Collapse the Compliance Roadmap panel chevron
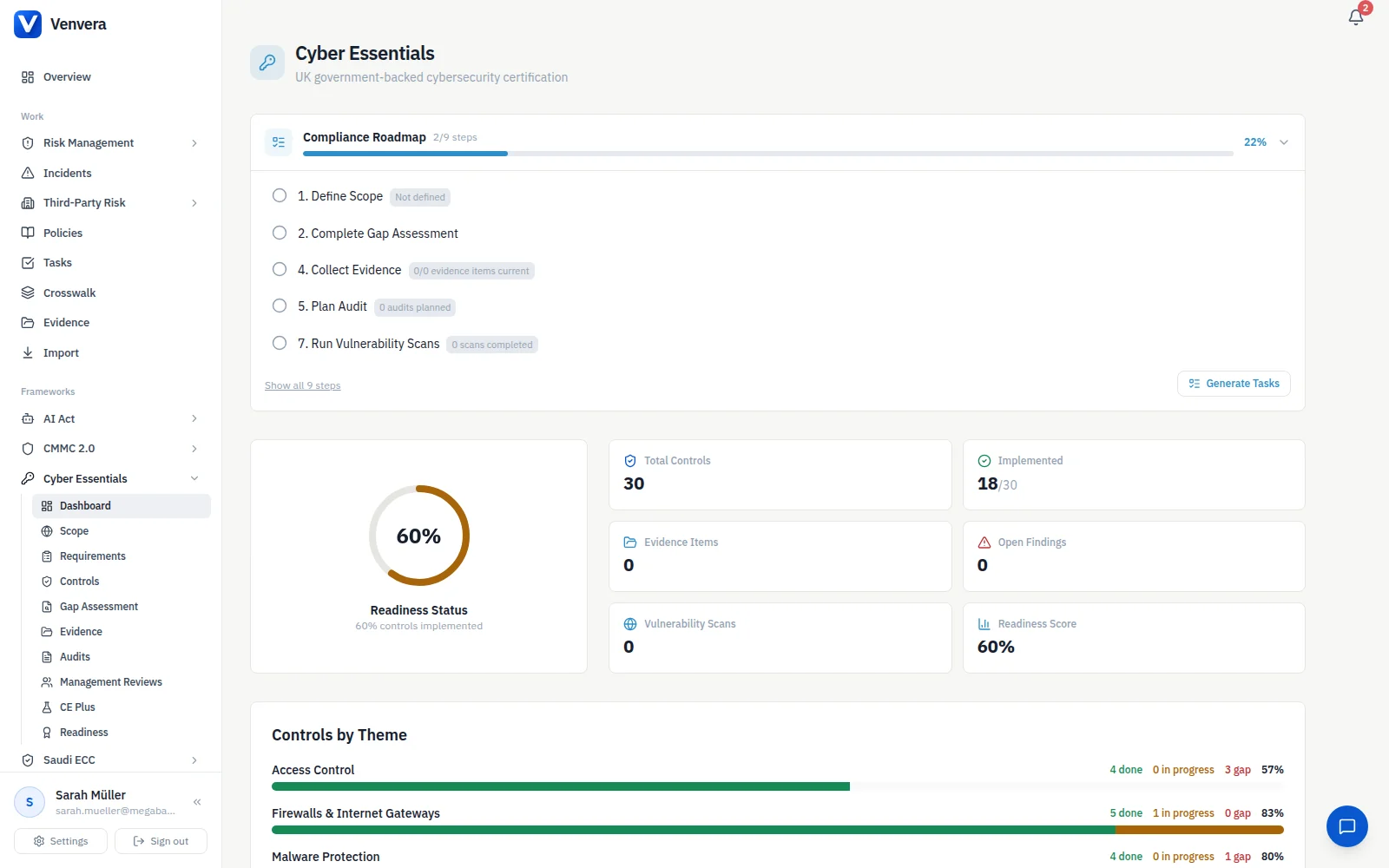This screenshot has height=868, width=1389. 1284,142
